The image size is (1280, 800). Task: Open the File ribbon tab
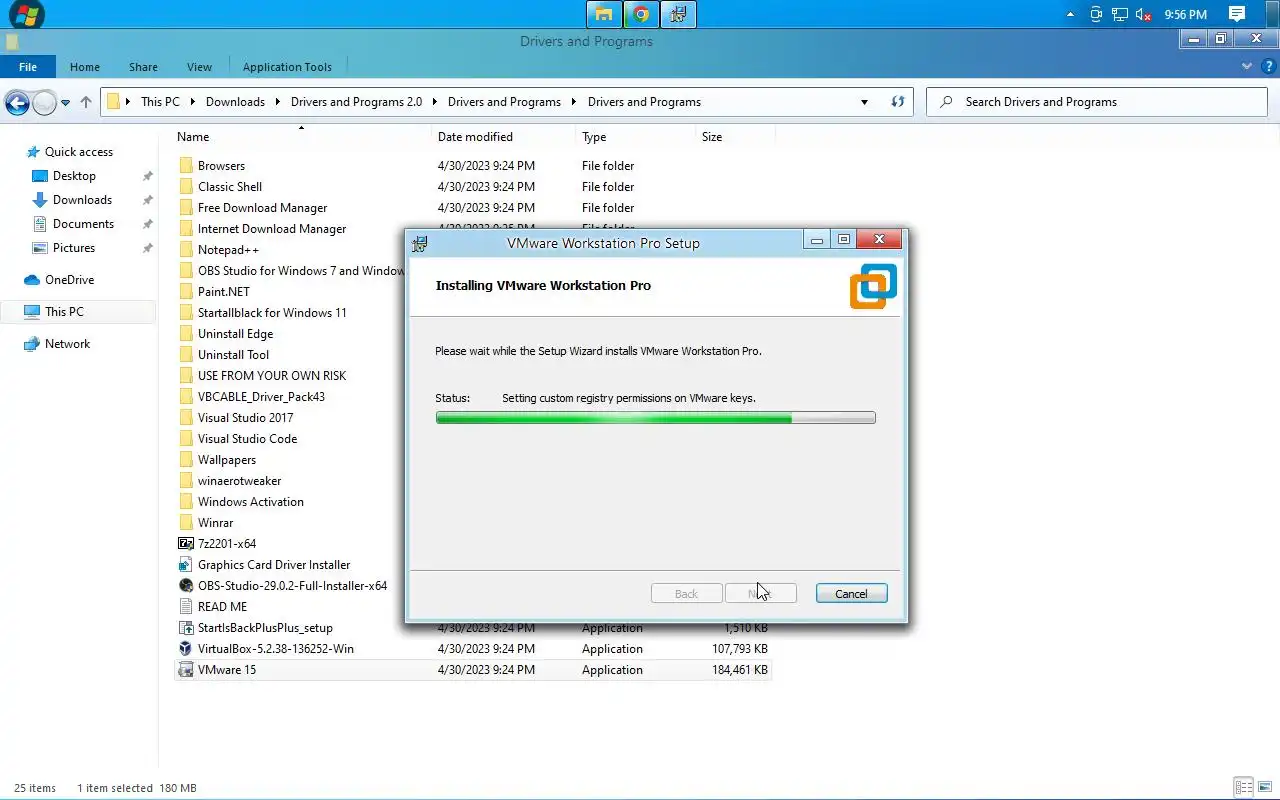coord(28,67)
